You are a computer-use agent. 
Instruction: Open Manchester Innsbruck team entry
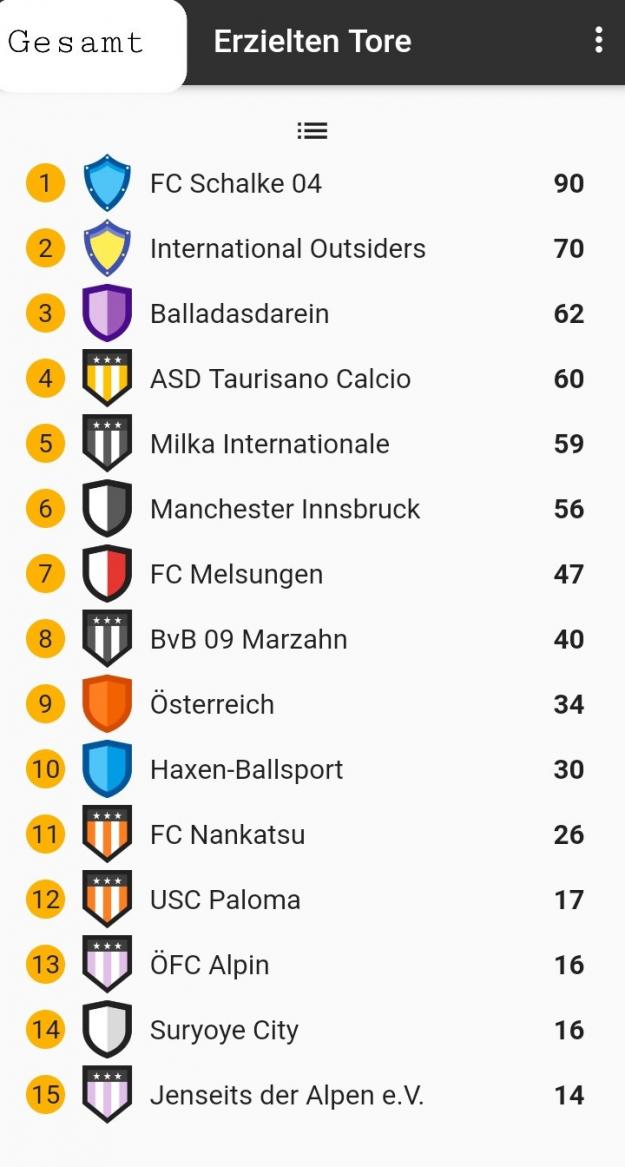coord(285,509)
